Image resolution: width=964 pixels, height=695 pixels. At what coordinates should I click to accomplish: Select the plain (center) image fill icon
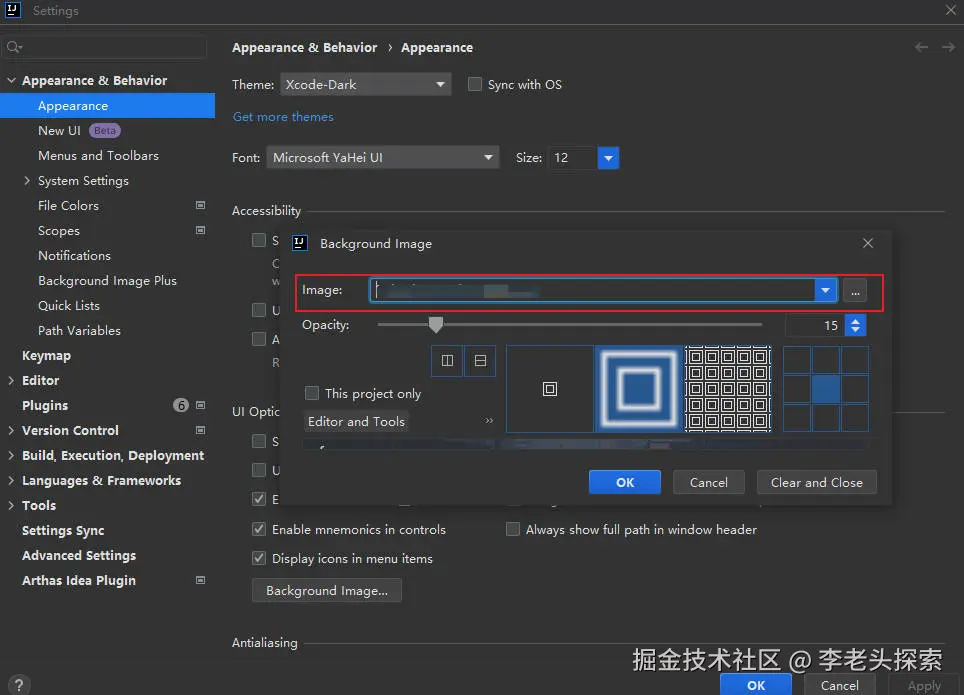550,389
